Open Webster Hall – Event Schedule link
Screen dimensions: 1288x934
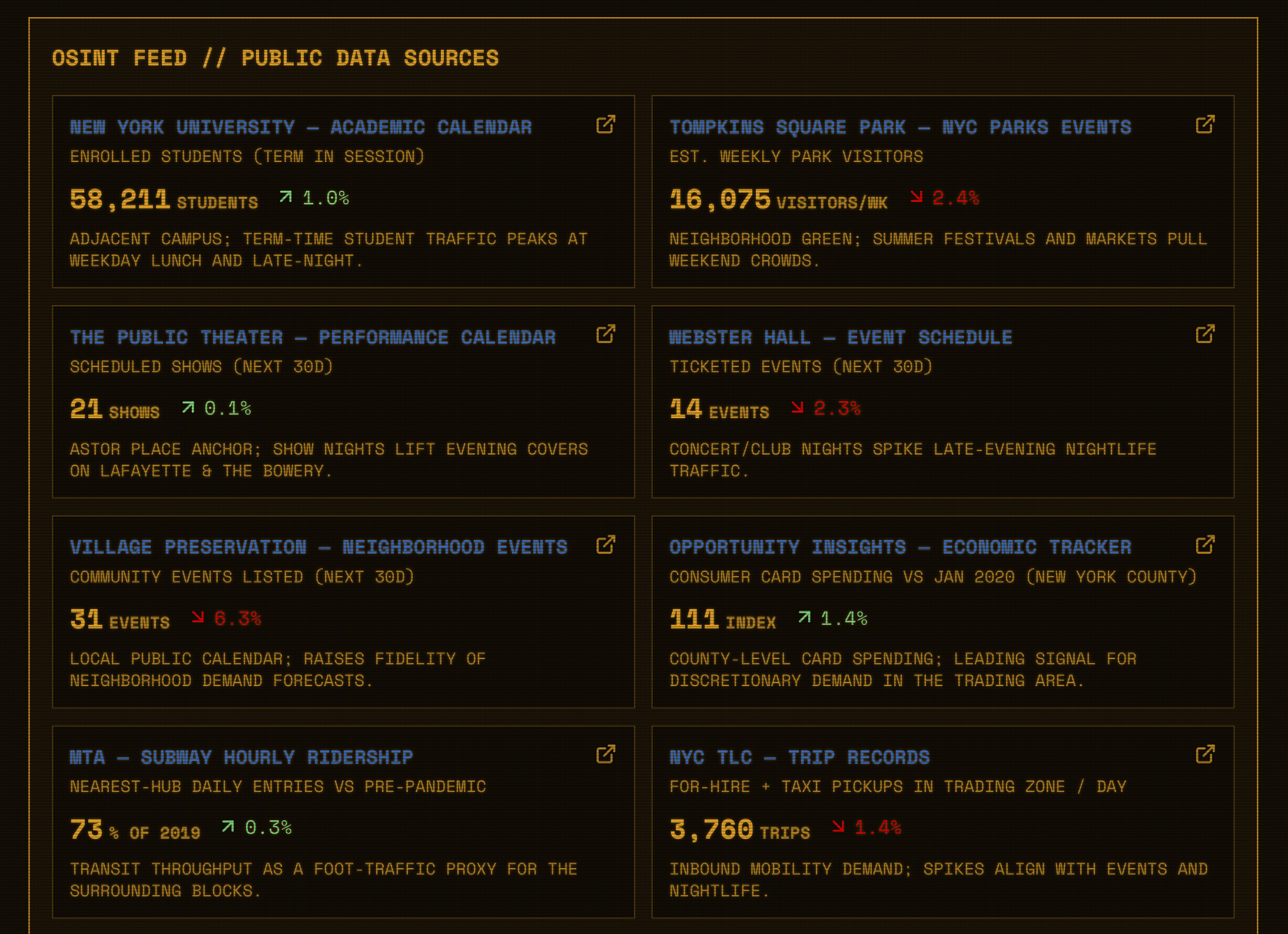tap(841, 337)
